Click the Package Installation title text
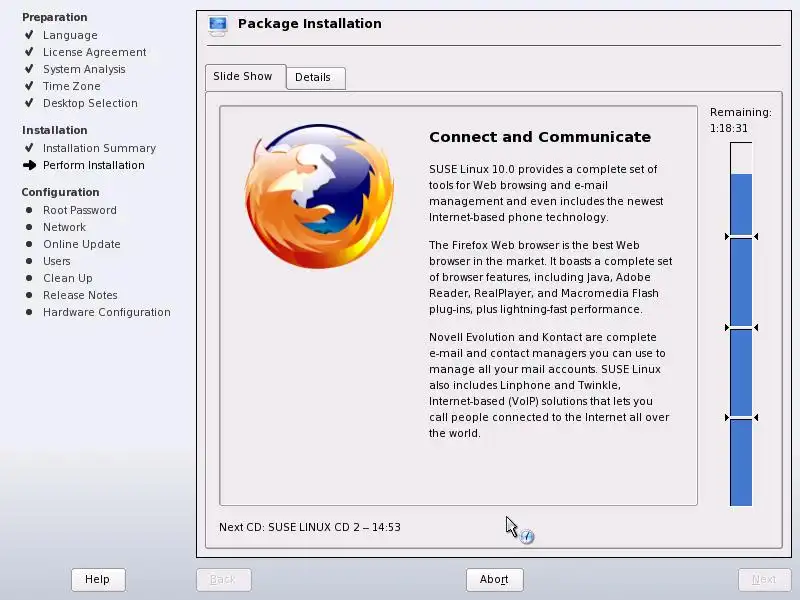800x600 pixels. click(x=310, y=23)
